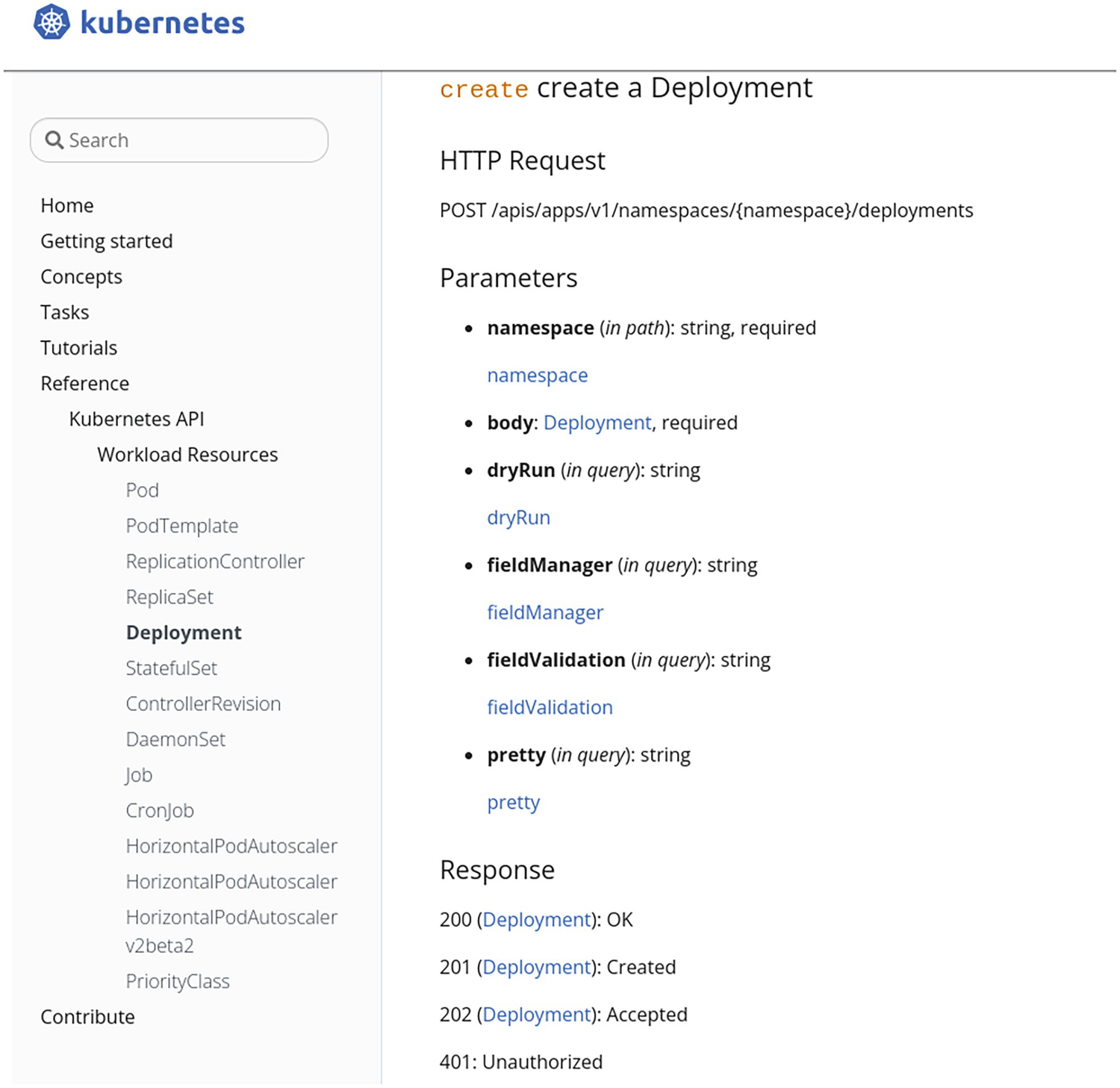Open DaemonSet resource page
1120x1088 pixels.
(x=175, y=739)
